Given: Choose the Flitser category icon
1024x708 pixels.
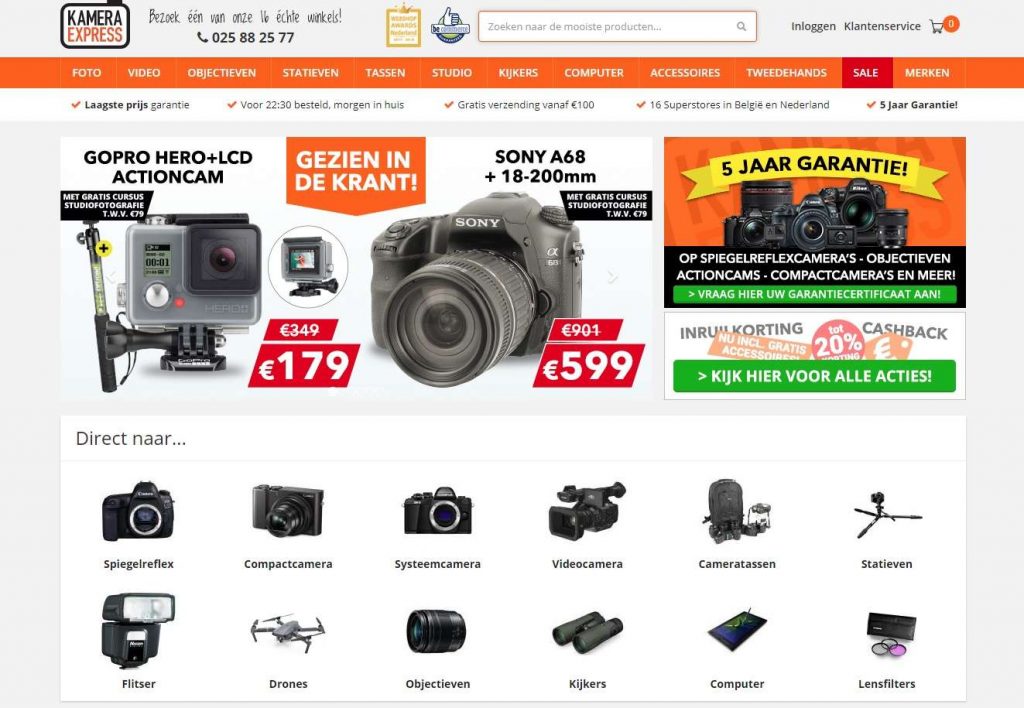Looking at the screenshot, I should [138, 630].
